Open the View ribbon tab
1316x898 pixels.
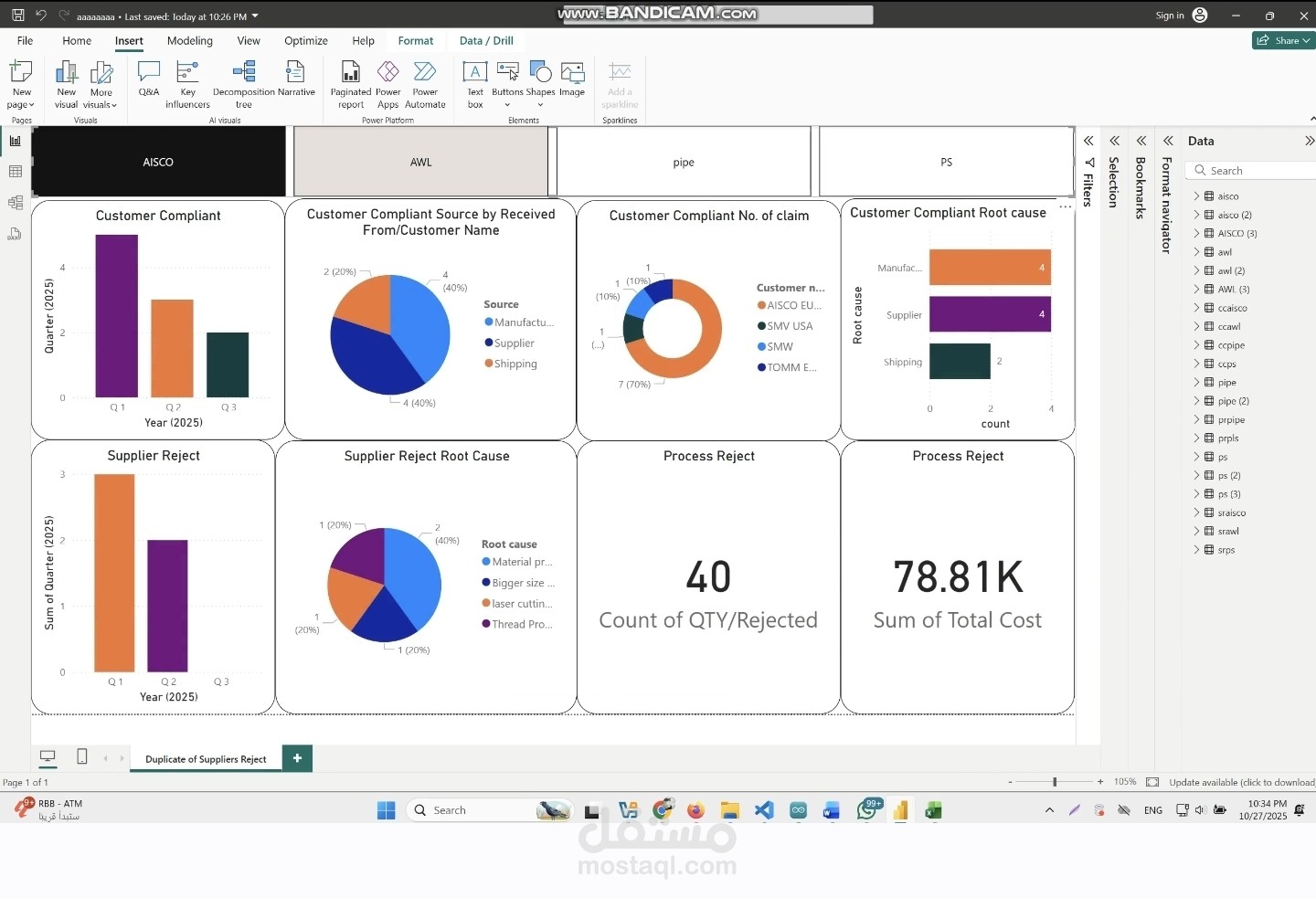click(x=249, y=41)
